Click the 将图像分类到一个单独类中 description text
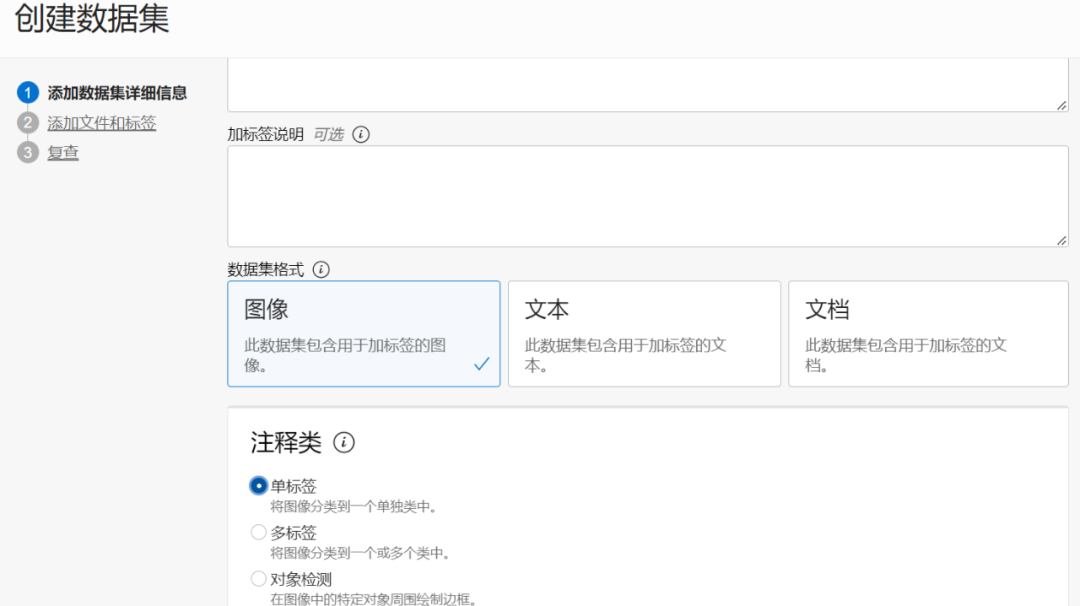The height and width of the screenshot is (606, 1080). pos(353,507)
